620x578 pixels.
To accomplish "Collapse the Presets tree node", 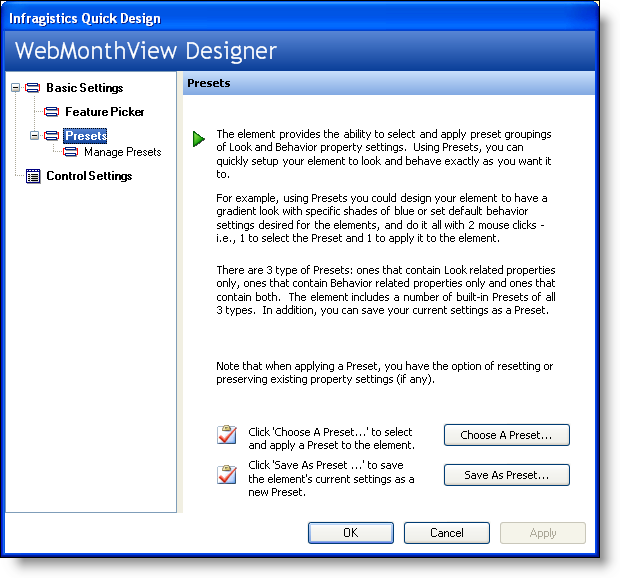I will [x=35, y=135].
